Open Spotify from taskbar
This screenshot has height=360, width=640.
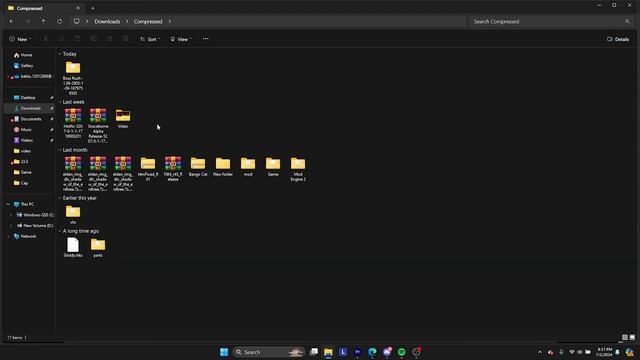[x=402, y=352]
